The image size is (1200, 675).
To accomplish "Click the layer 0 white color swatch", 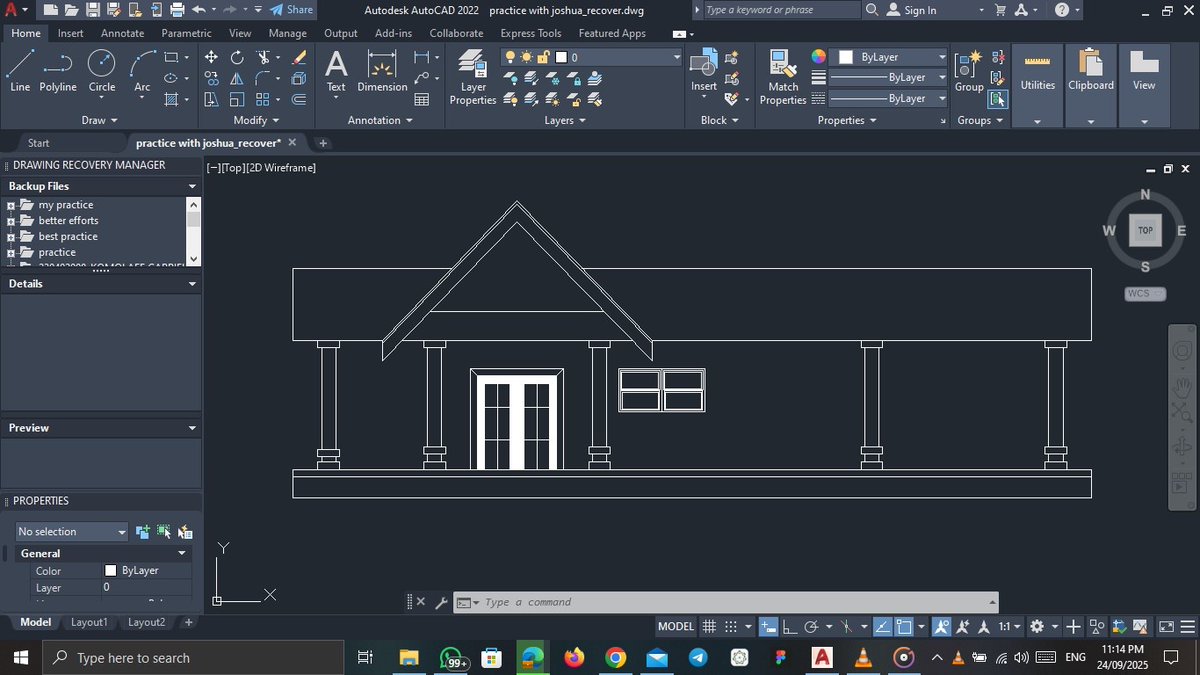I will coord(561,58).
